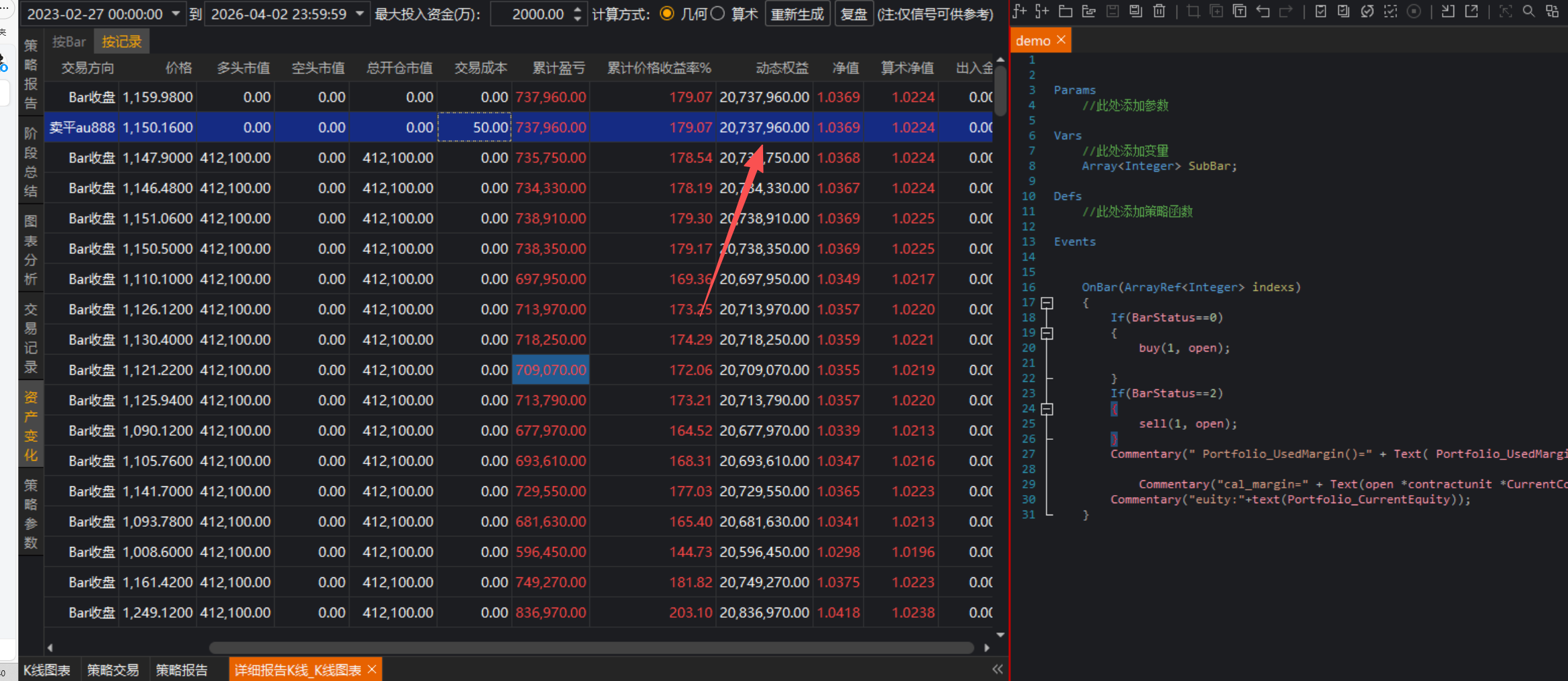Select the 几何 calculation radio button
Screen dimensions: 1568x681
click(x=667, y=14)
